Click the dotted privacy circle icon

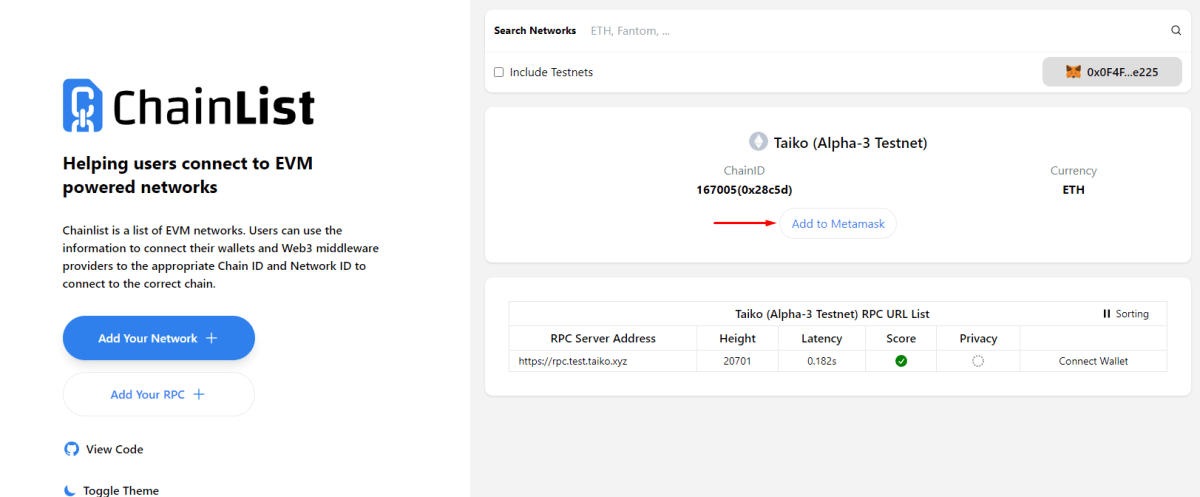[x=978, y=361]
